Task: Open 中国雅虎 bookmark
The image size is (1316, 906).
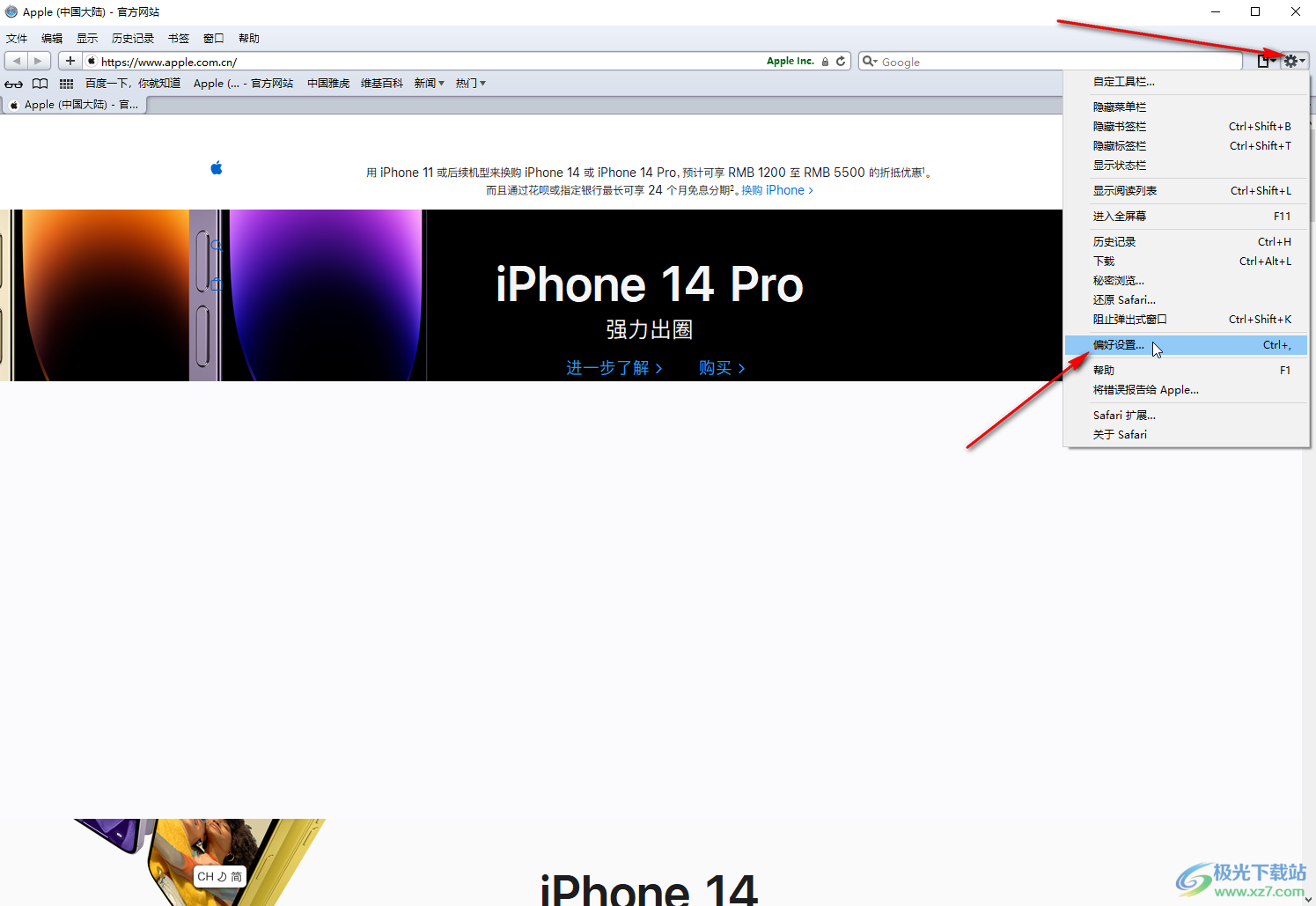Action: pos(328,84)
